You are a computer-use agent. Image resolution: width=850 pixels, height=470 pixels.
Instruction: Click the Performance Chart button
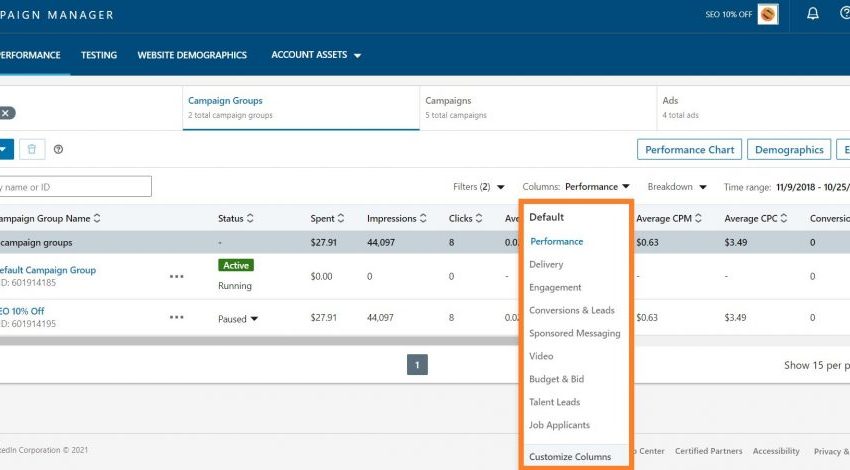[x=690, y=150]
